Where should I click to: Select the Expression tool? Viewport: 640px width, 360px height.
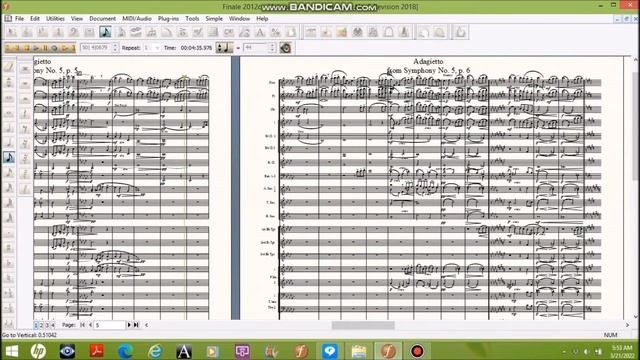click(198, 32)
